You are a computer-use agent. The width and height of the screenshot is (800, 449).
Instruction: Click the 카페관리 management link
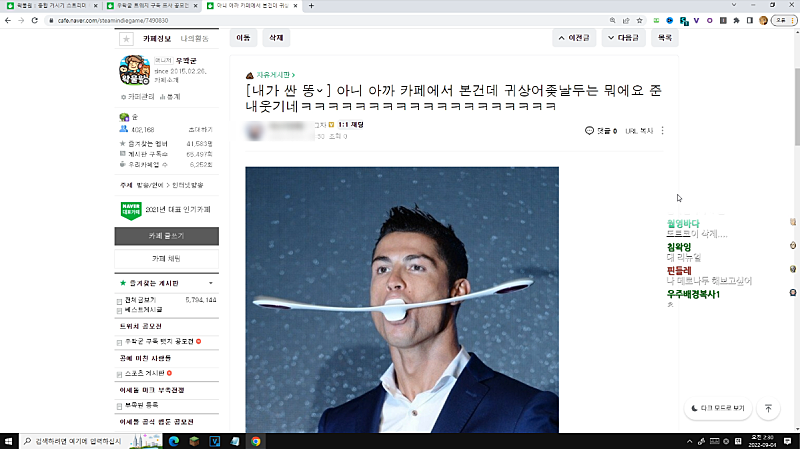(x=138, y=96)
